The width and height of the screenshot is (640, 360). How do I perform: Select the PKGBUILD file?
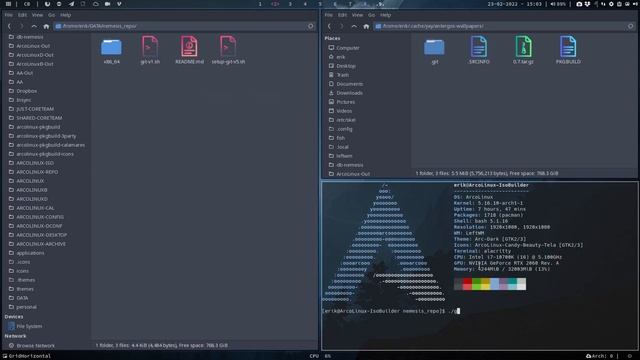coord(568,50)
